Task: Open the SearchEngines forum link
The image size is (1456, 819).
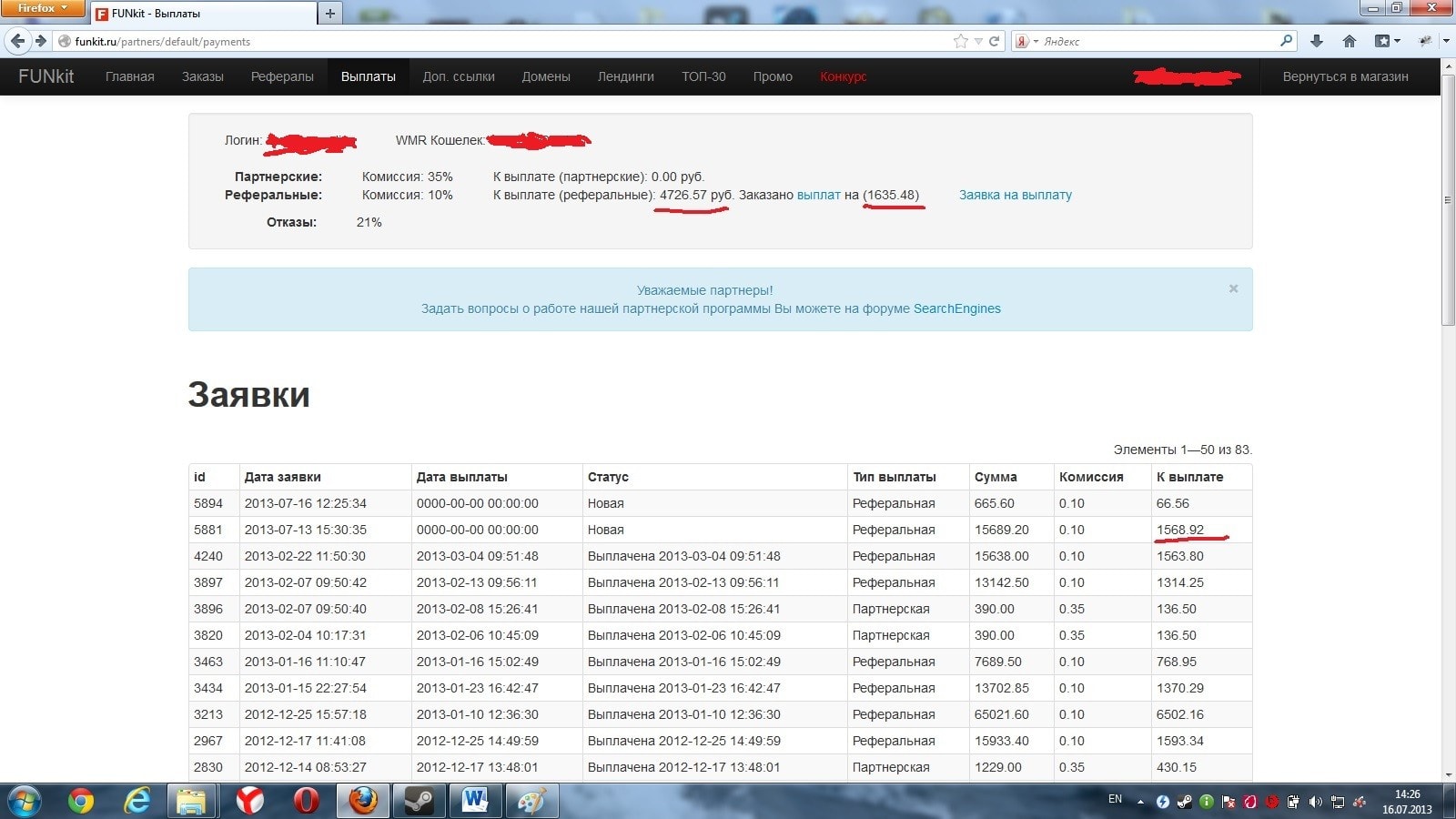Action: click(x=956, y=308)
